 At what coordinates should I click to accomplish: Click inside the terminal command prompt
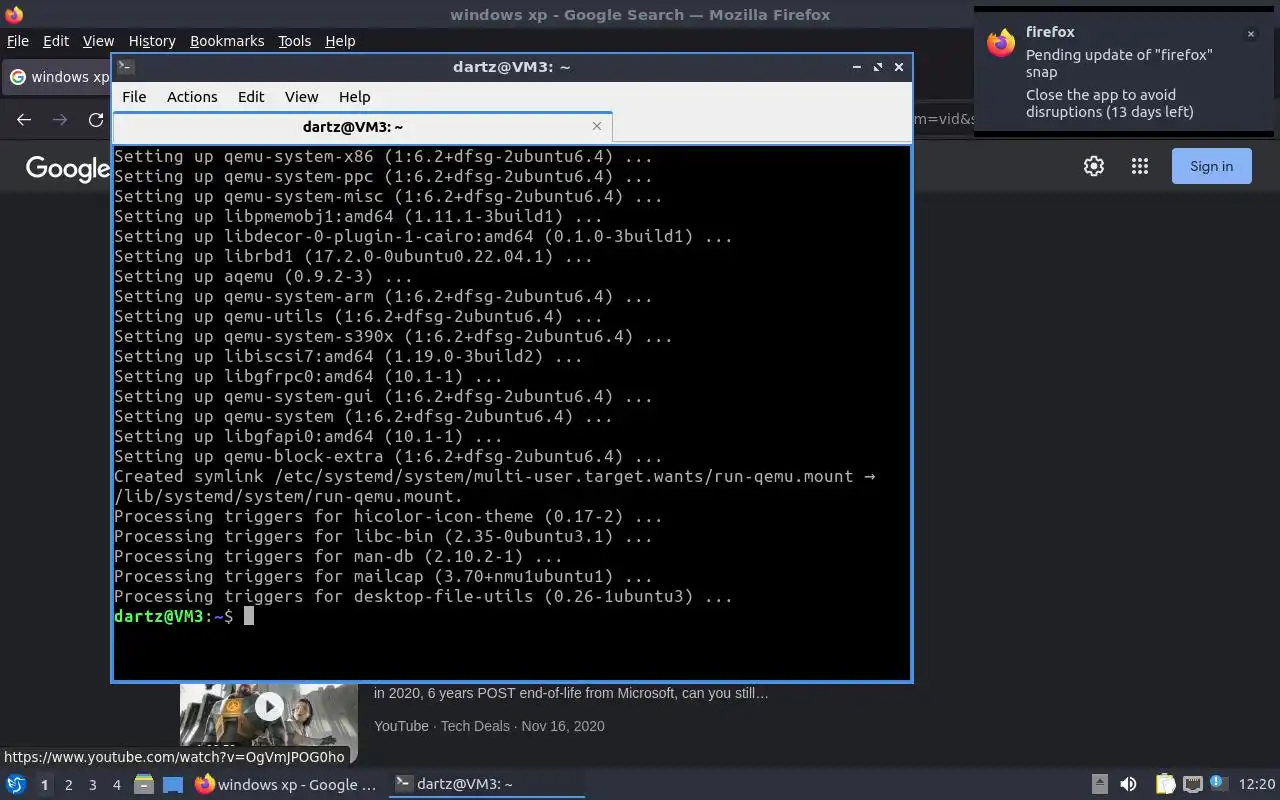[x=248, y=616]
